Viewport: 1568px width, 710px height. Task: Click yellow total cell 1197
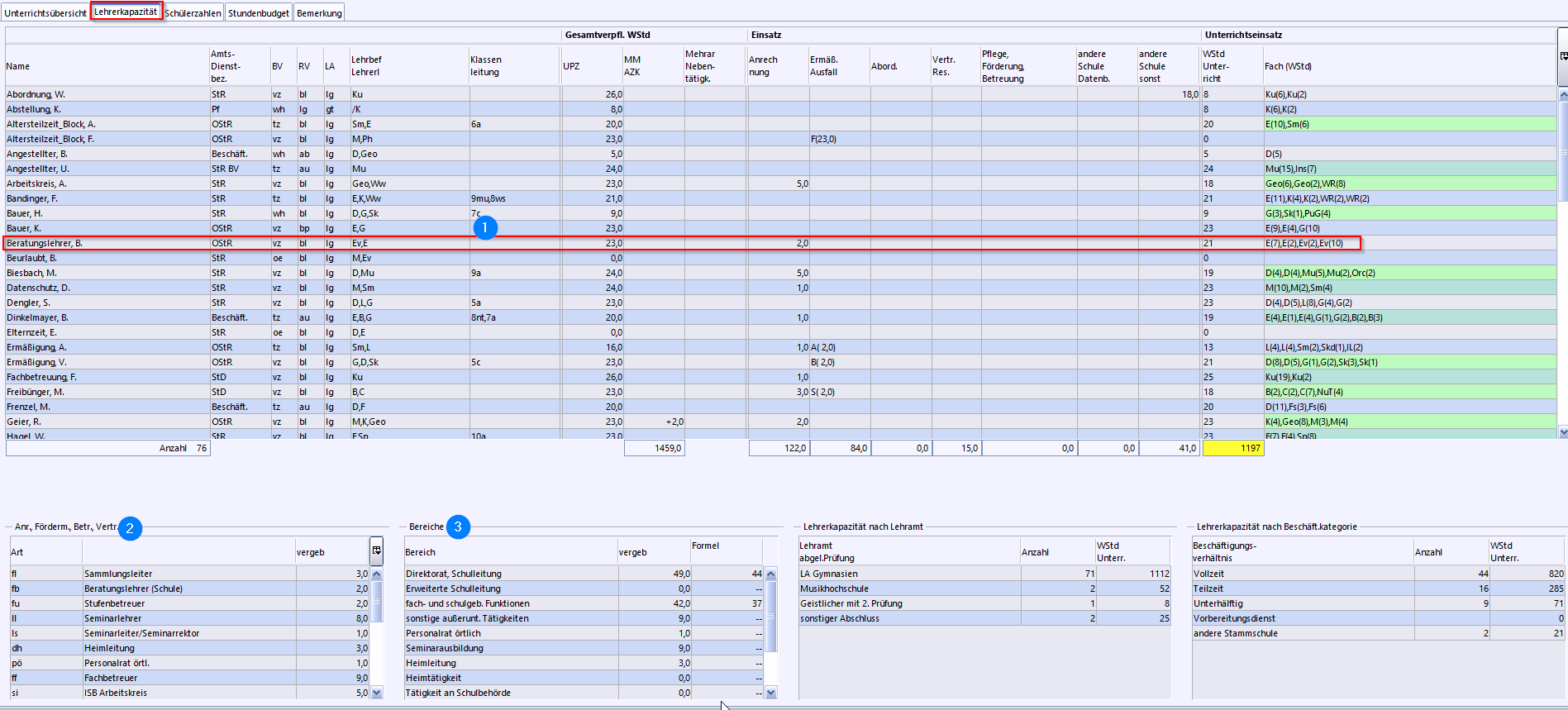click(x=1232, y=448)
